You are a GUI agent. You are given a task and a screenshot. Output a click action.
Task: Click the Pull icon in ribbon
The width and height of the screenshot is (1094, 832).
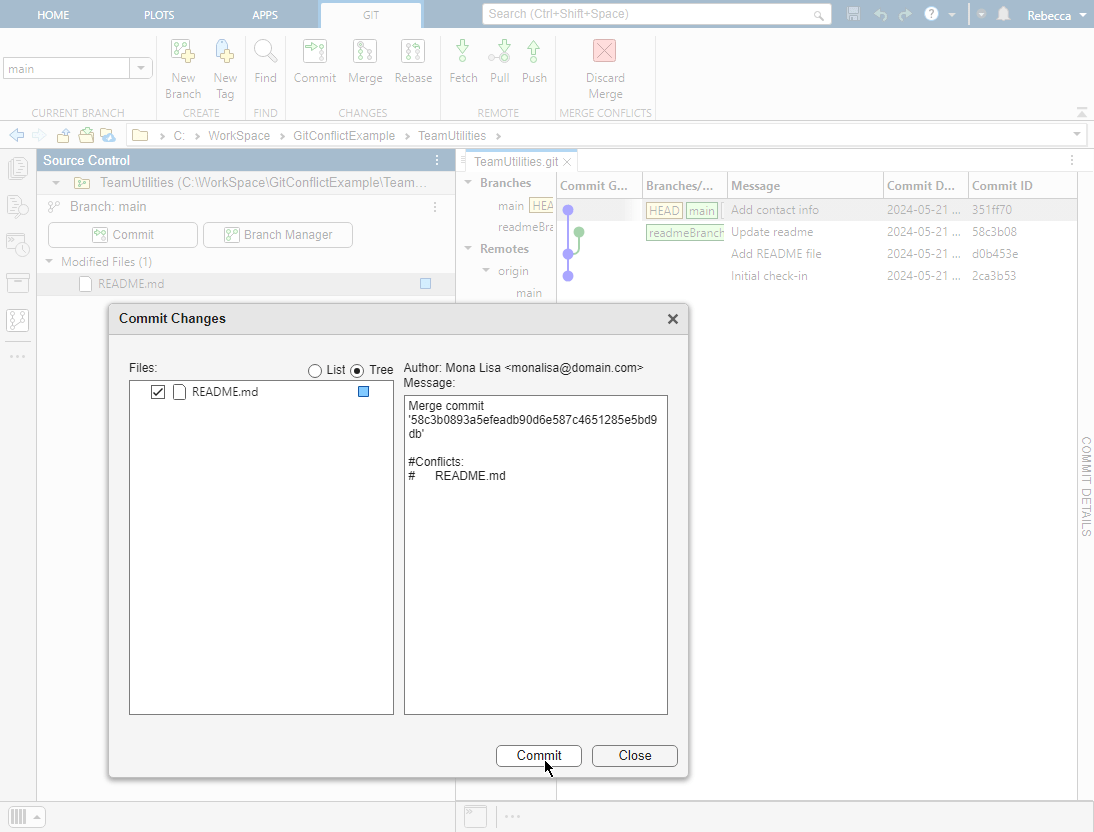499,52
